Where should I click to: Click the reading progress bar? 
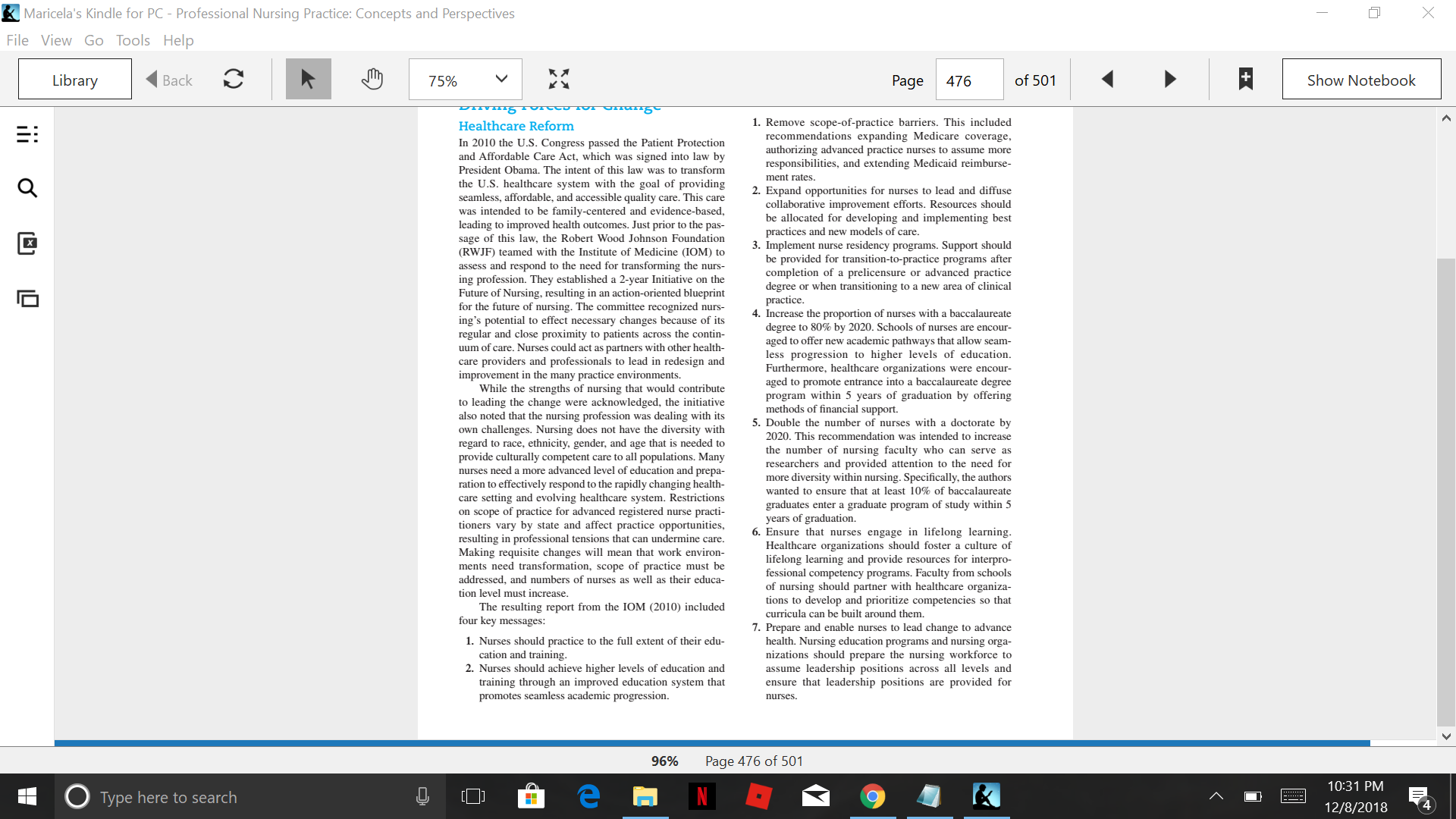pyautogui.click(x=745, y=743)
